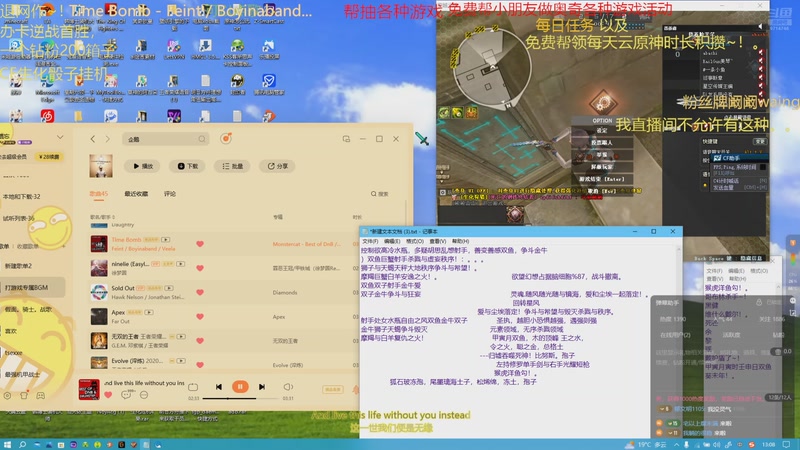Click the 播放 play-all button
The height and width of the screenshot is (450, 800).
tap(142, 166)
